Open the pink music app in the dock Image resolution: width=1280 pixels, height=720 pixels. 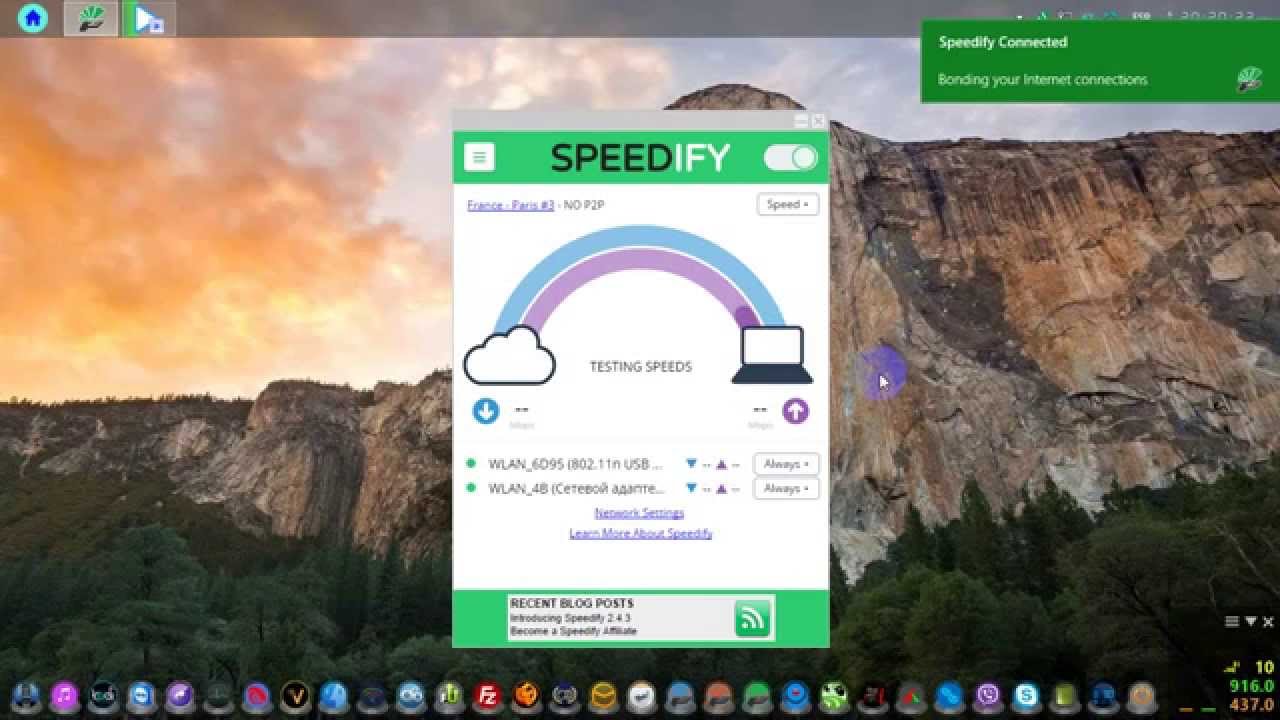[64, 695]
